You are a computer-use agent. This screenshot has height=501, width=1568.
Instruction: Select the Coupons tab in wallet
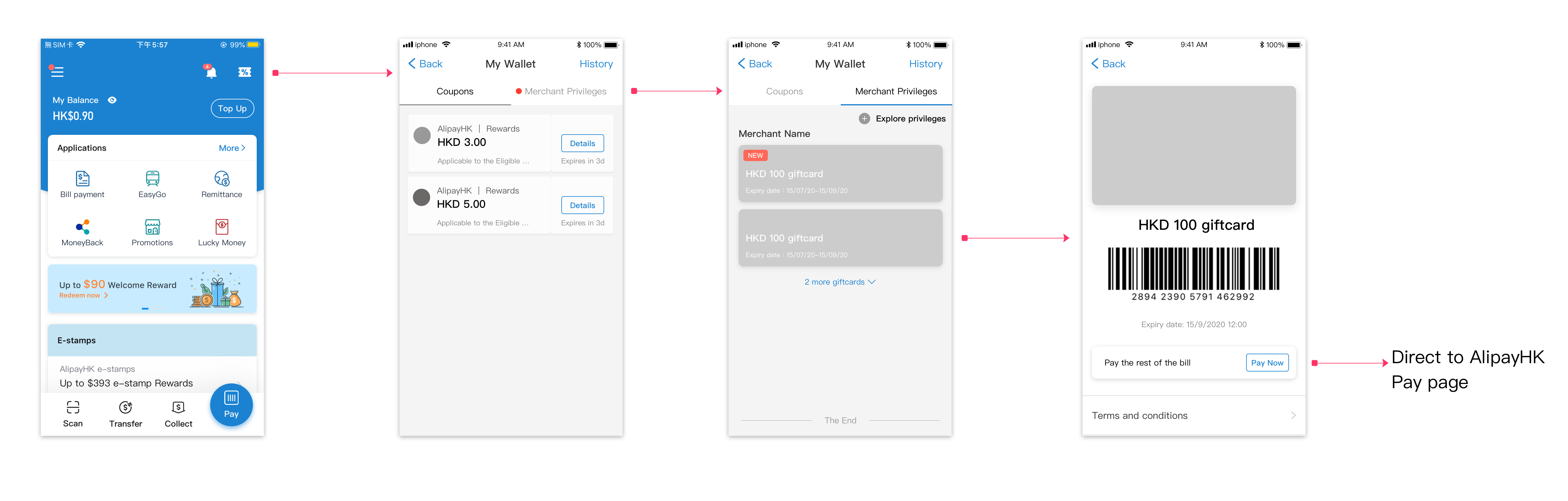click(x=784, y=91)
